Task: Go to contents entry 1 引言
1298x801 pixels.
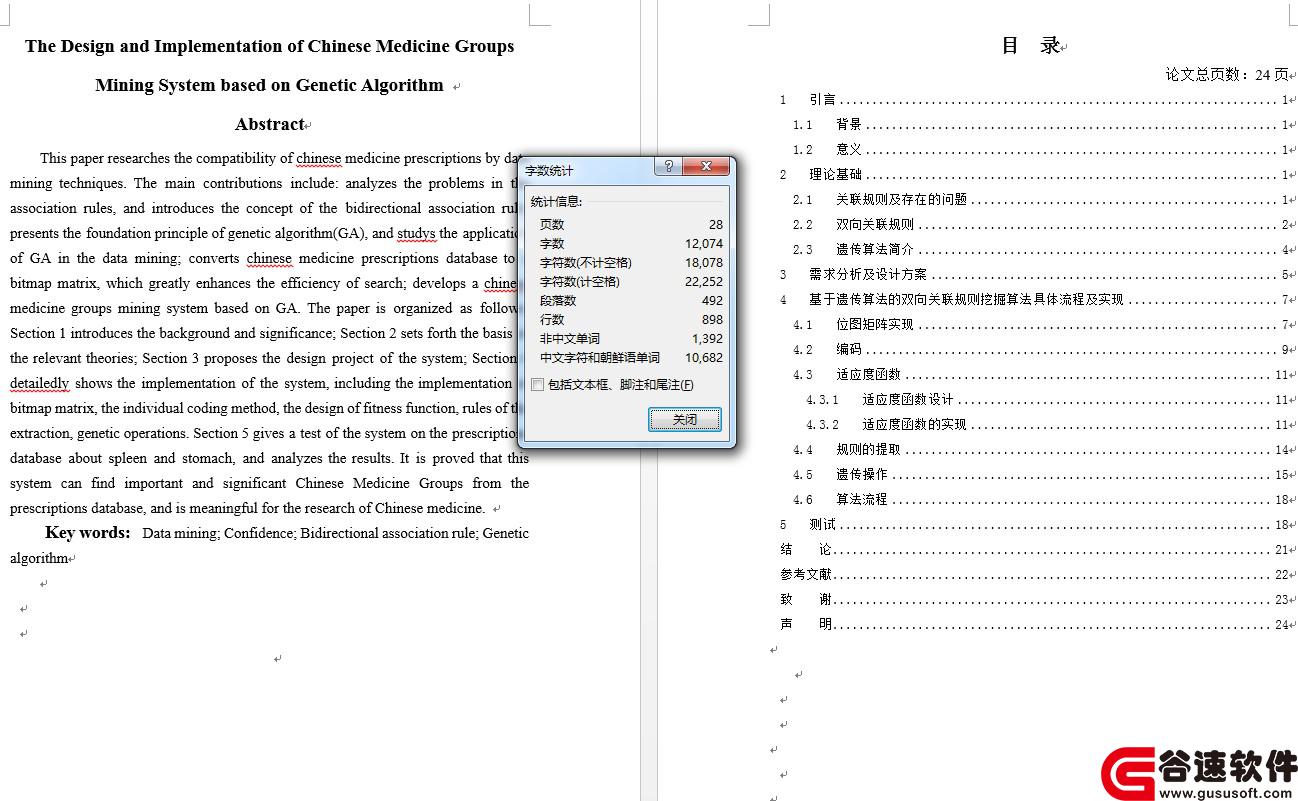Action: pos(1035,100)
